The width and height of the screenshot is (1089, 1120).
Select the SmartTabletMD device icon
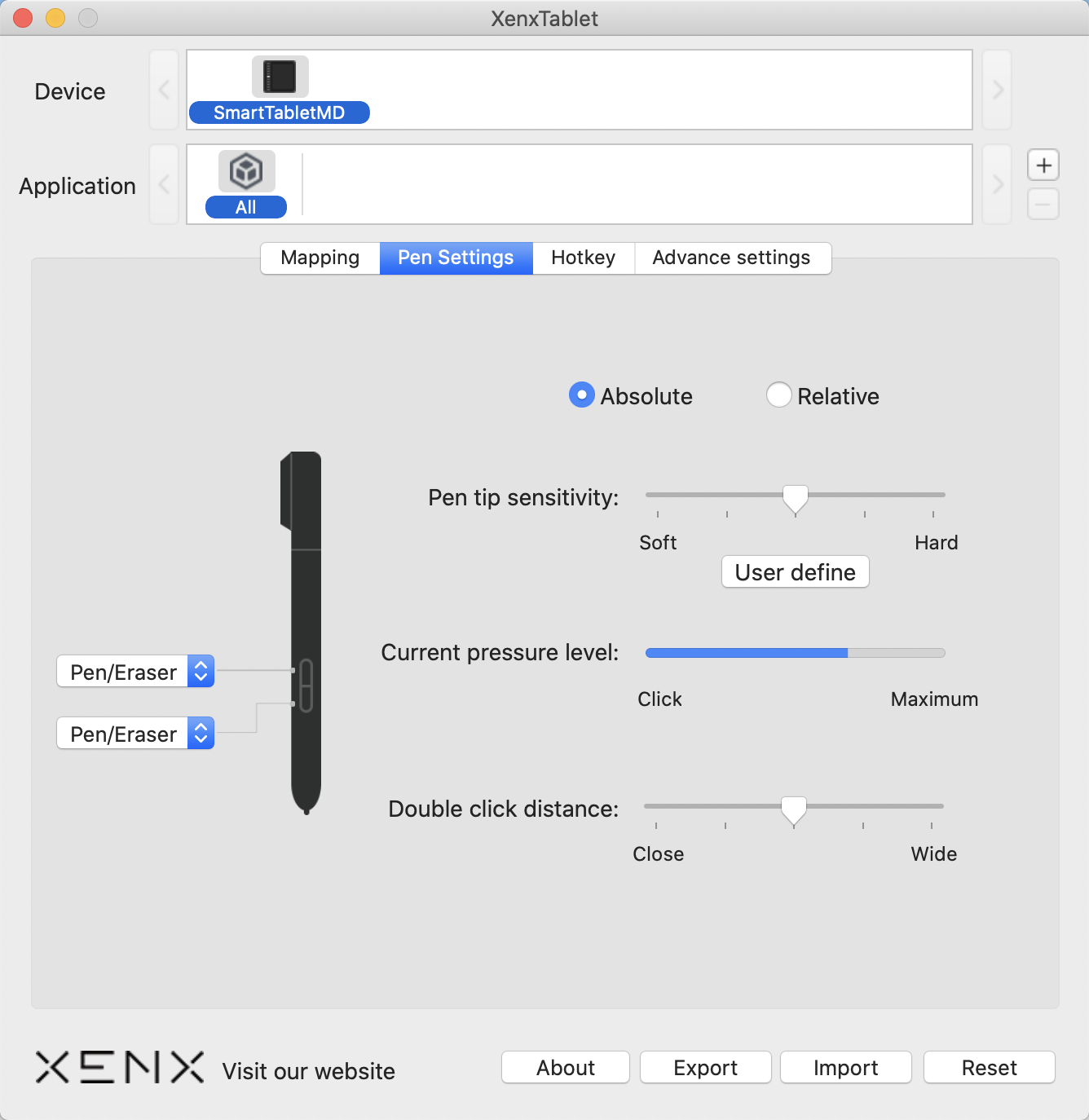click(280, 77)
